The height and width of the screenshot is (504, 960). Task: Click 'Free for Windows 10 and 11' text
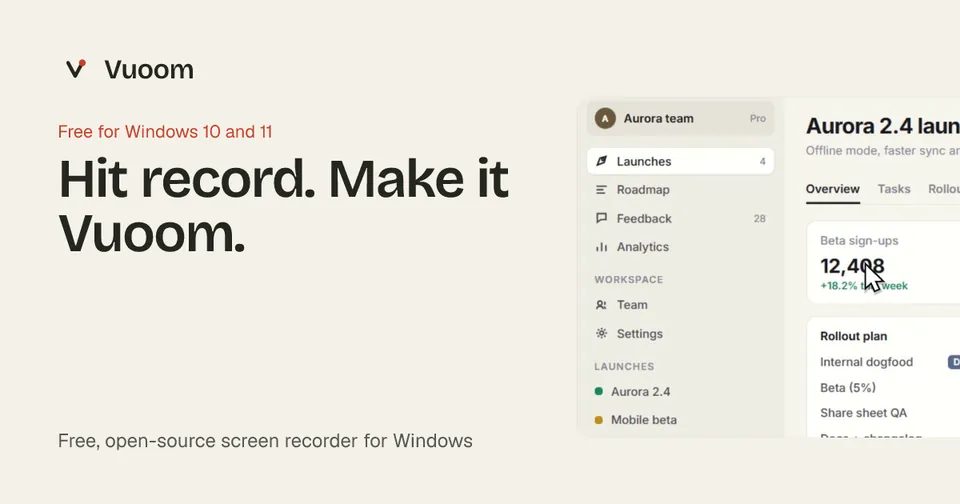coord(165,132)
